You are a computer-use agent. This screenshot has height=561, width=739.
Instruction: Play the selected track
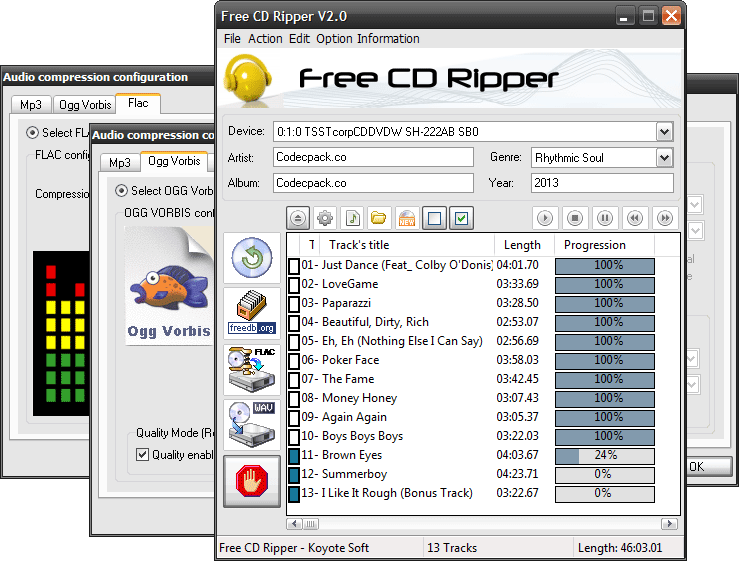click(x=545, y=218)
